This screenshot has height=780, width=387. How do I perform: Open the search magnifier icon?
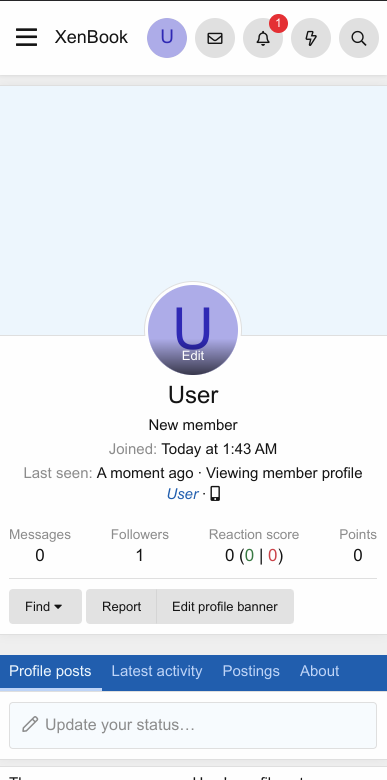pyautogui.click(x=359, y=38)
